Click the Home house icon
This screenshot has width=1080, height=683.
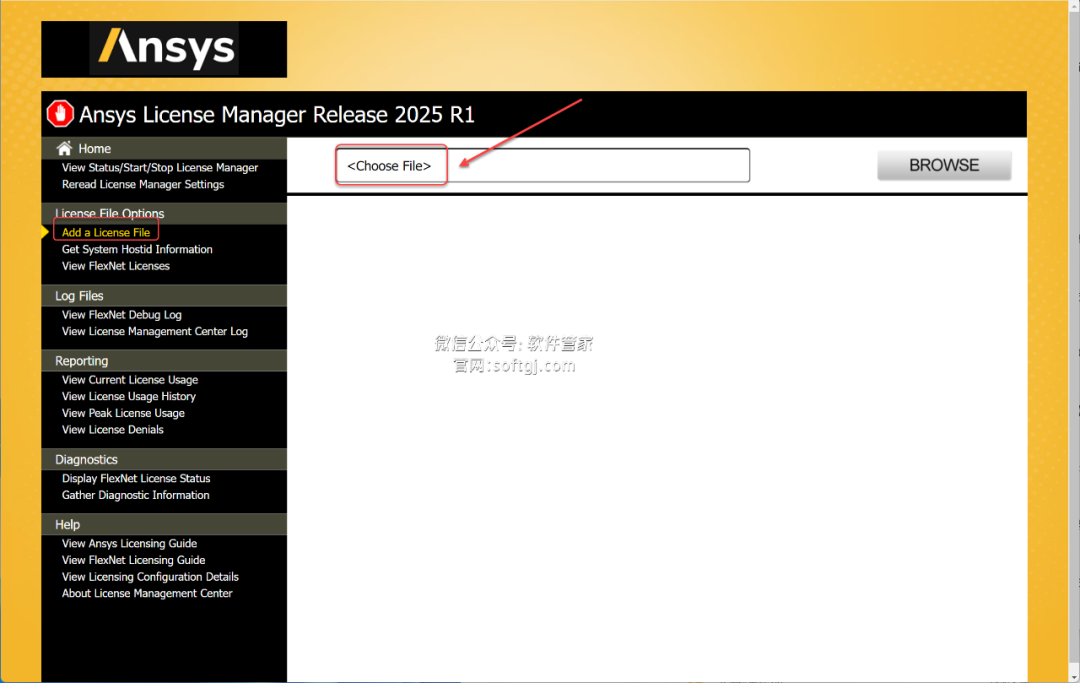[64, 148]
